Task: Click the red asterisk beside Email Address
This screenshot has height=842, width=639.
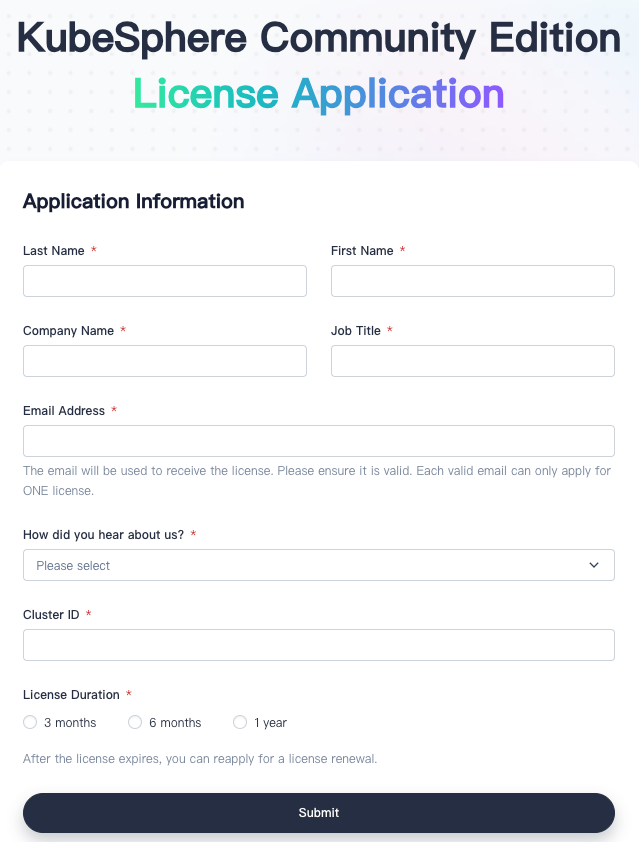Action: tap(113, 410)
